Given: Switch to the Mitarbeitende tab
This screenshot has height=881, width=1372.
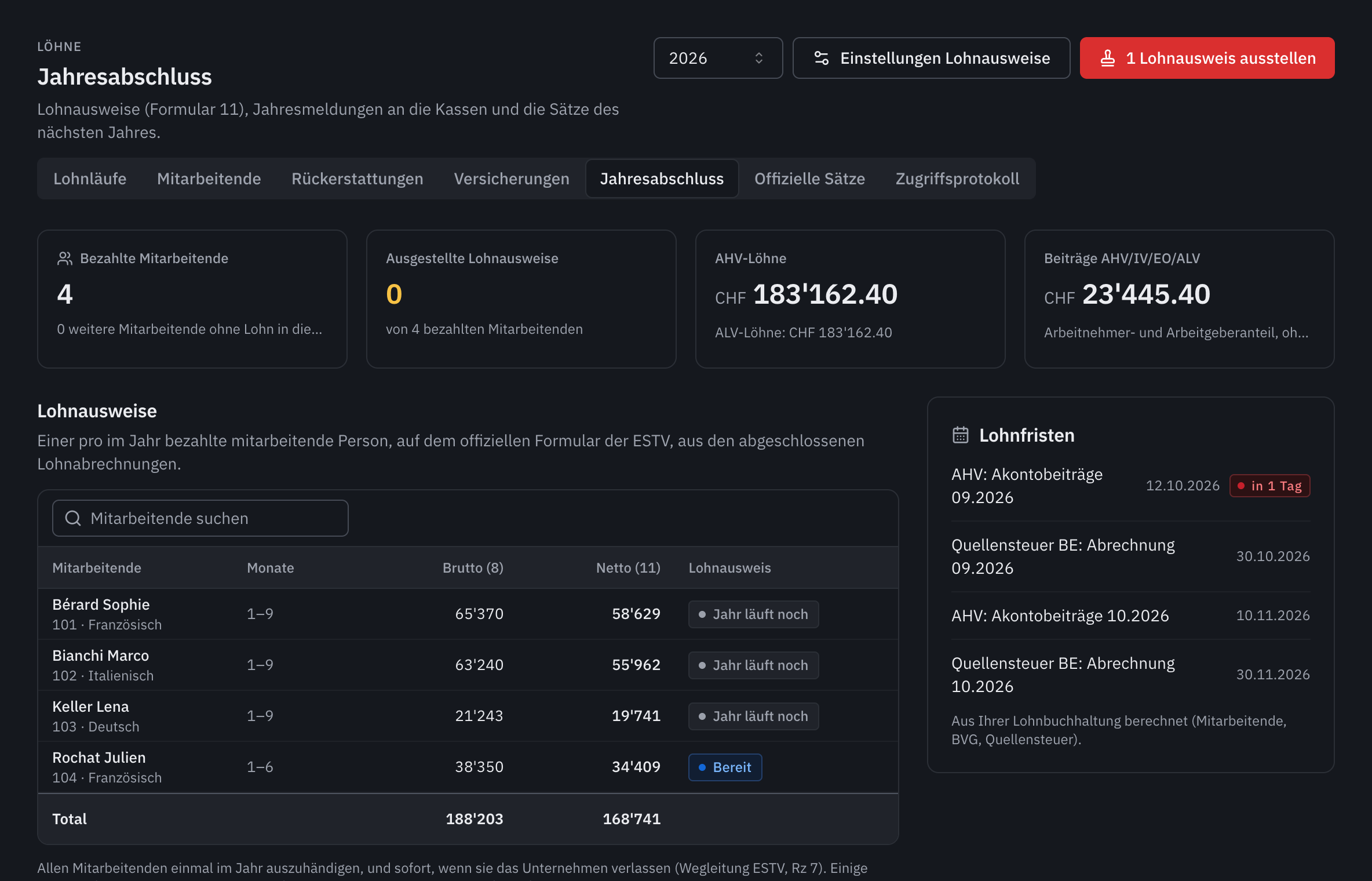Looking at the screenshot, I should [209, 179].
